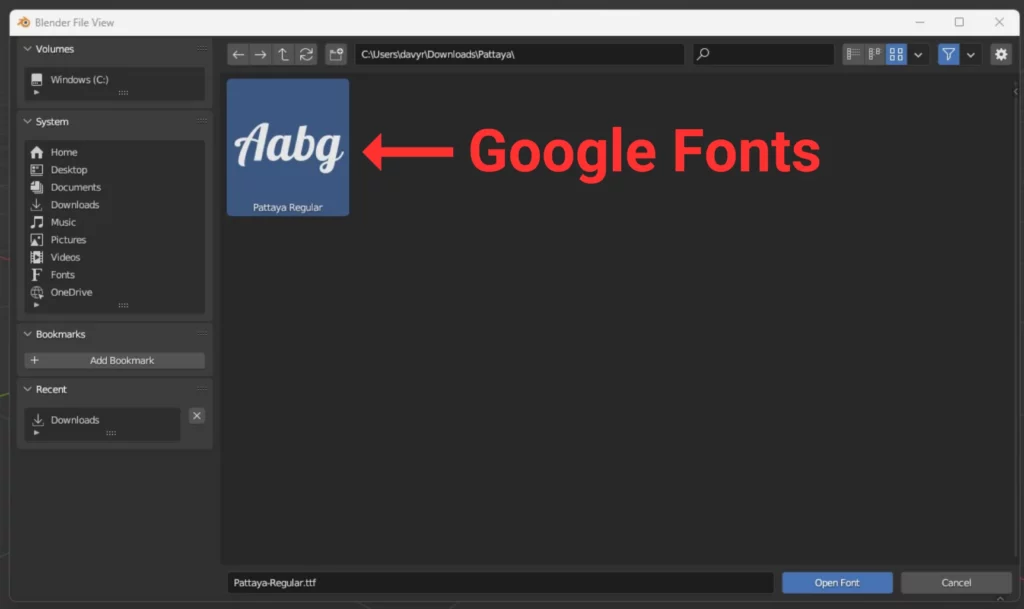Screen dimensions: 1024x609
Task: Go to the Desktop folder
Action: [x=114, y=170]
